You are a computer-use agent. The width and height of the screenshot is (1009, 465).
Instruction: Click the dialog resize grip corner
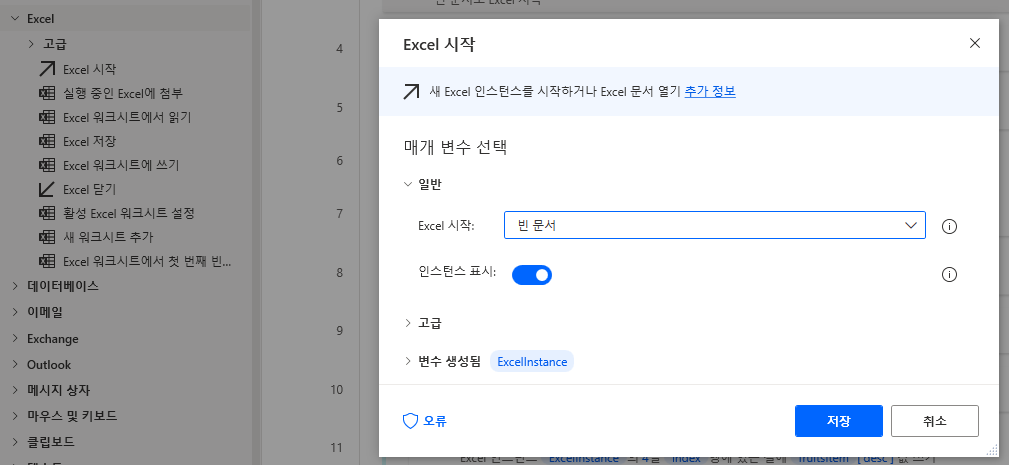[992, 450]
